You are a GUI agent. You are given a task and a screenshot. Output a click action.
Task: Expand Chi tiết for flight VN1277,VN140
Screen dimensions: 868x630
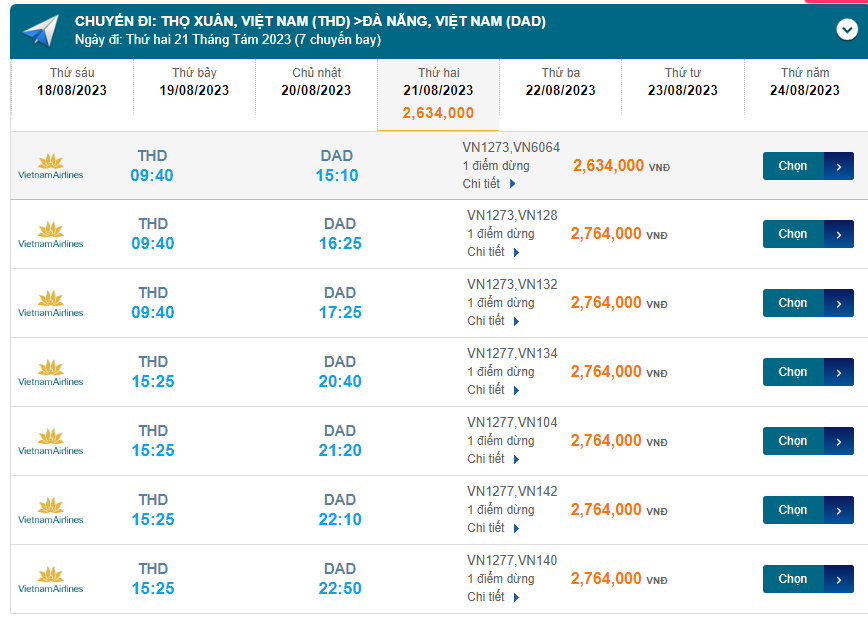(494, 597)
